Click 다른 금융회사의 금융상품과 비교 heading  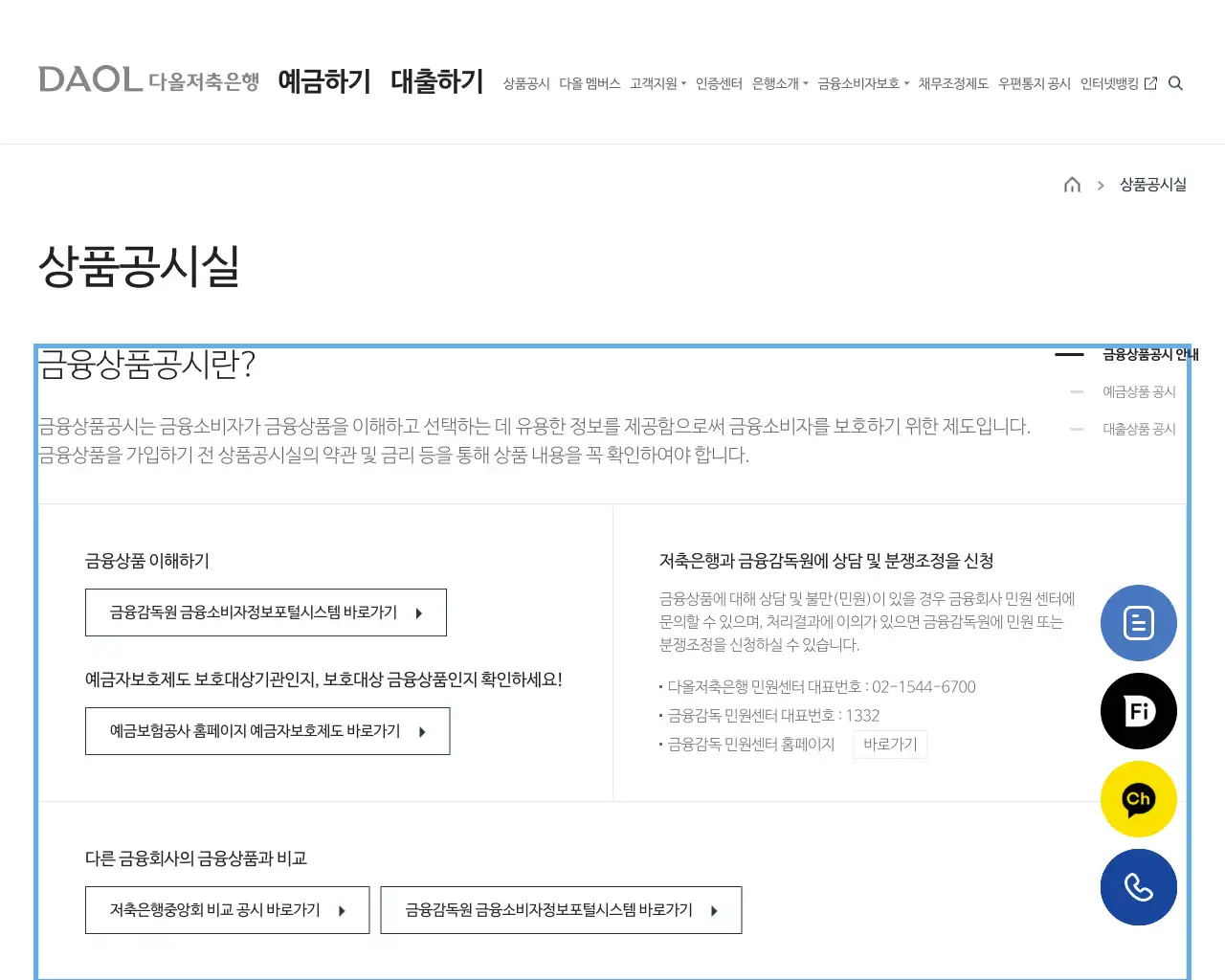[x=196, y=858]
